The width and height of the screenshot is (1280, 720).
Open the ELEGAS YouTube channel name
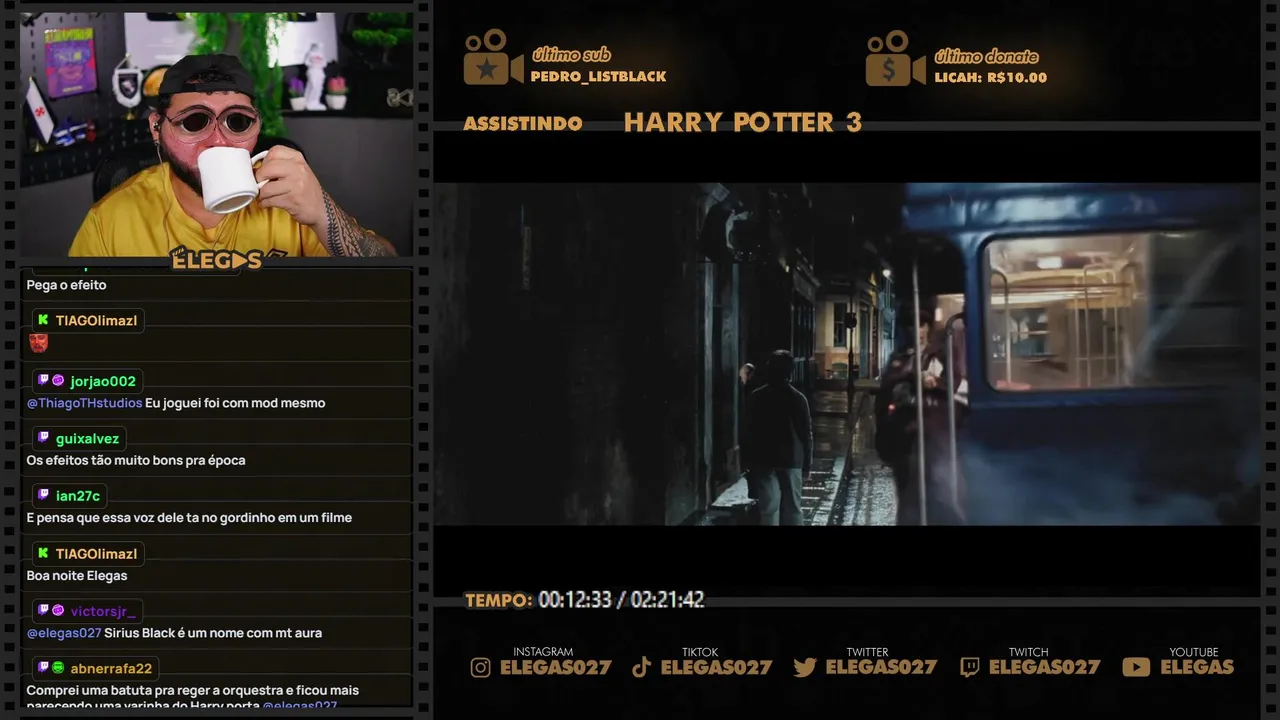tap(1197, 668)
